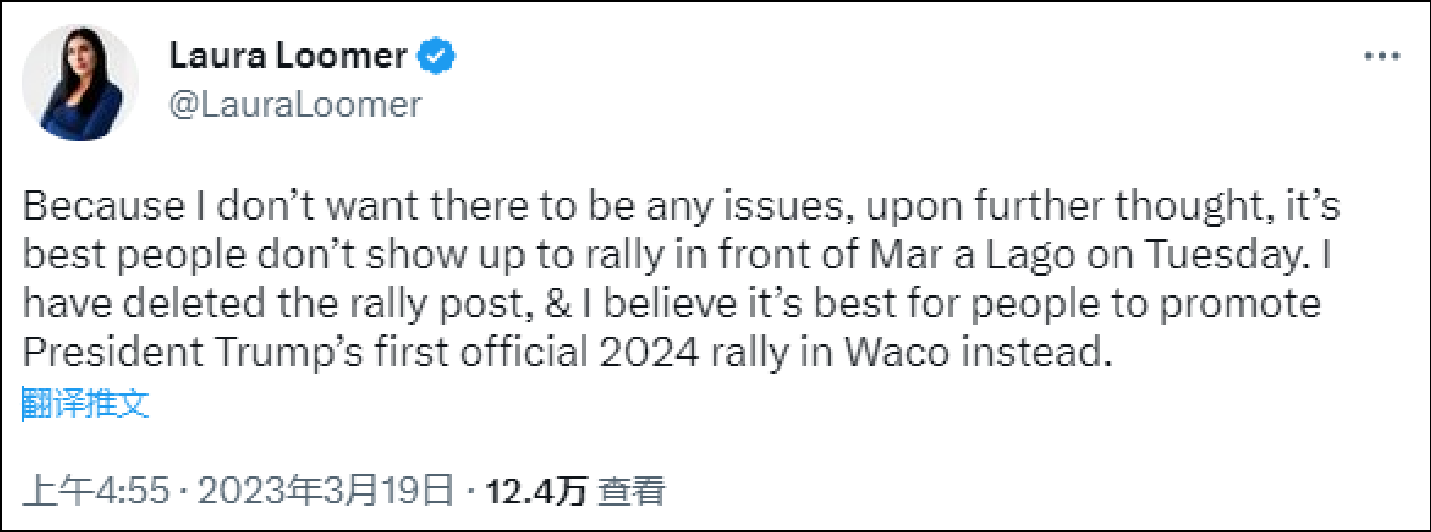Click the 翻译推文 translate tweet link
Screen dimensions: 1431x532
(85, 404)
